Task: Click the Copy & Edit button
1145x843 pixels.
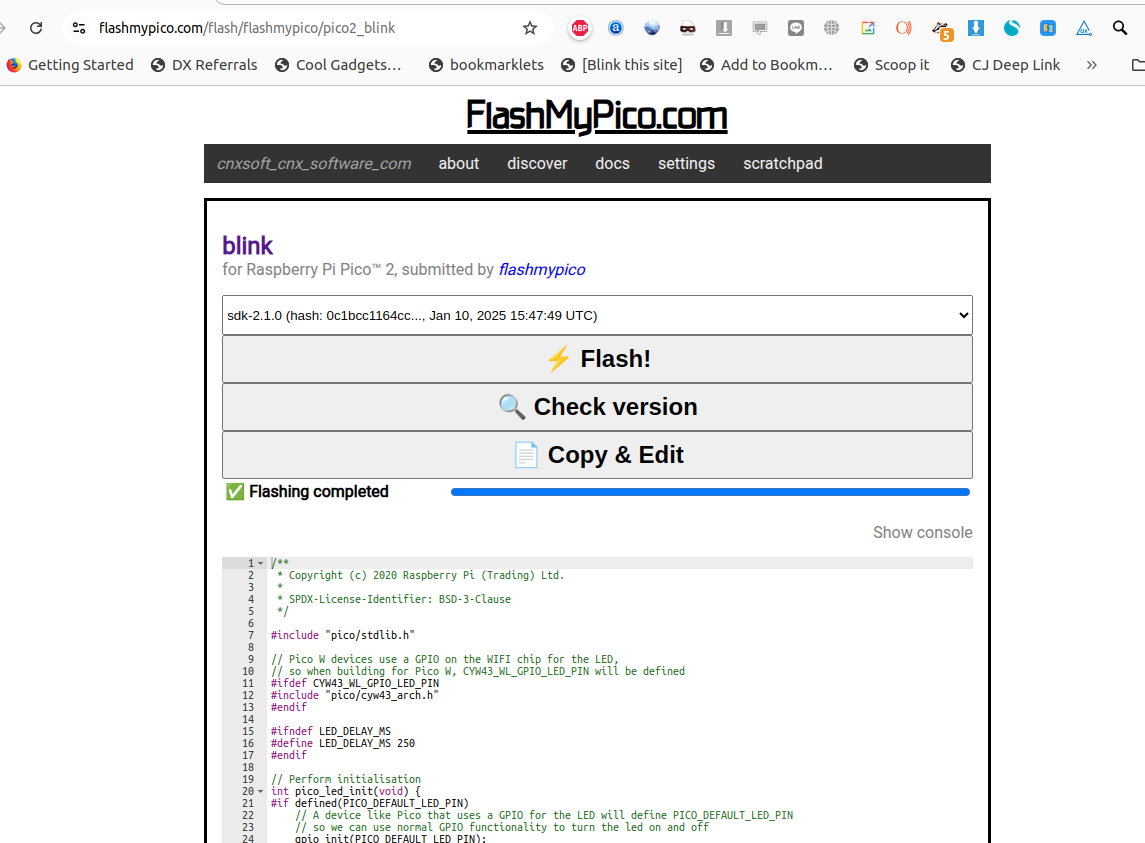Action: [597, 455]
